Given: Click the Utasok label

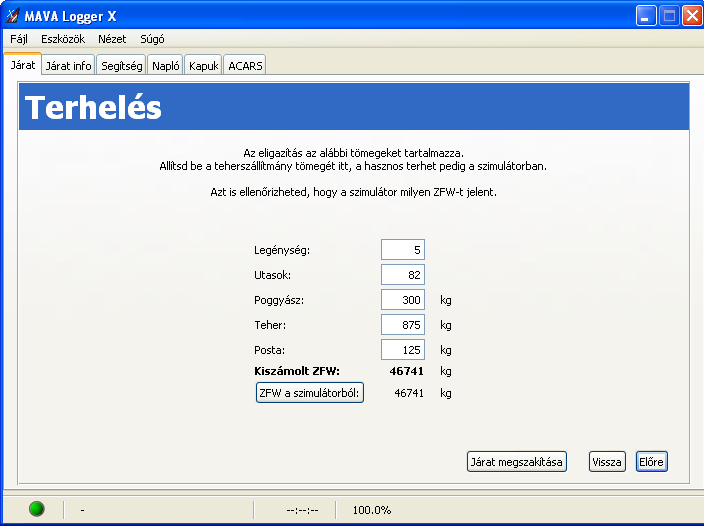Looking at the screenshot, I should coord(272,275).
